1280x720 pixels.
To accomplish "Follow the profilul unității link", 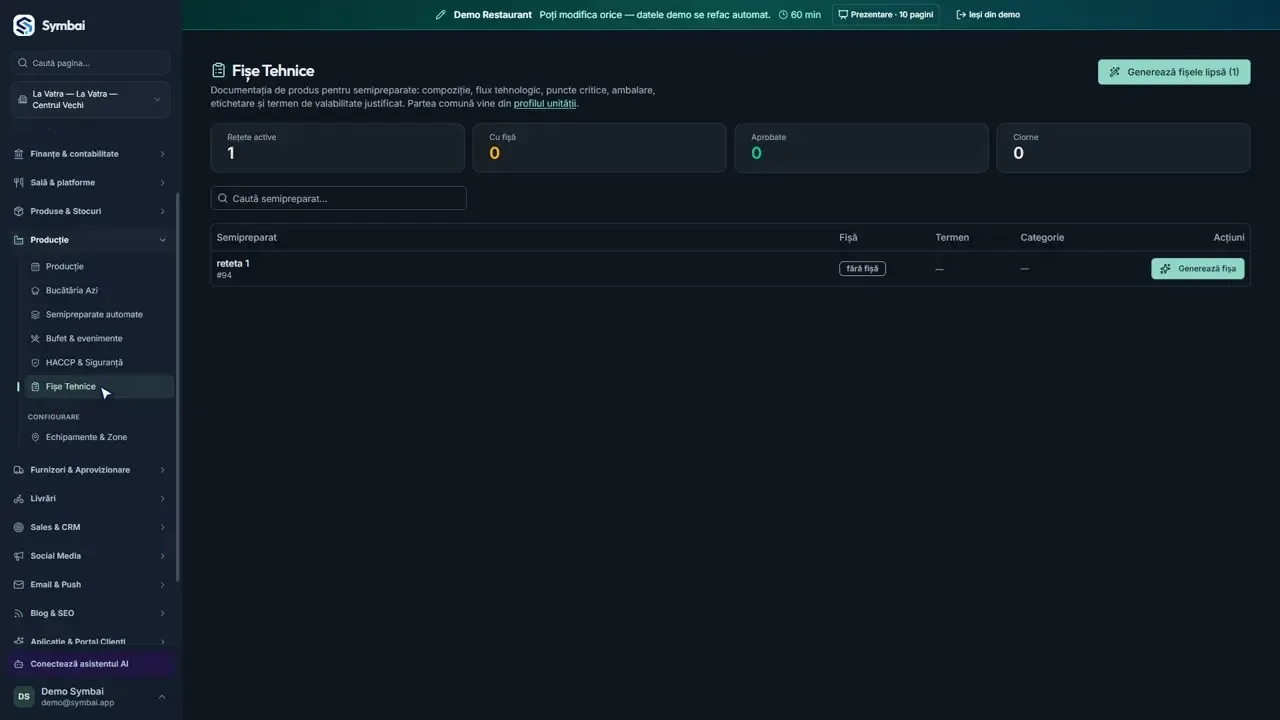I will 545,104.
